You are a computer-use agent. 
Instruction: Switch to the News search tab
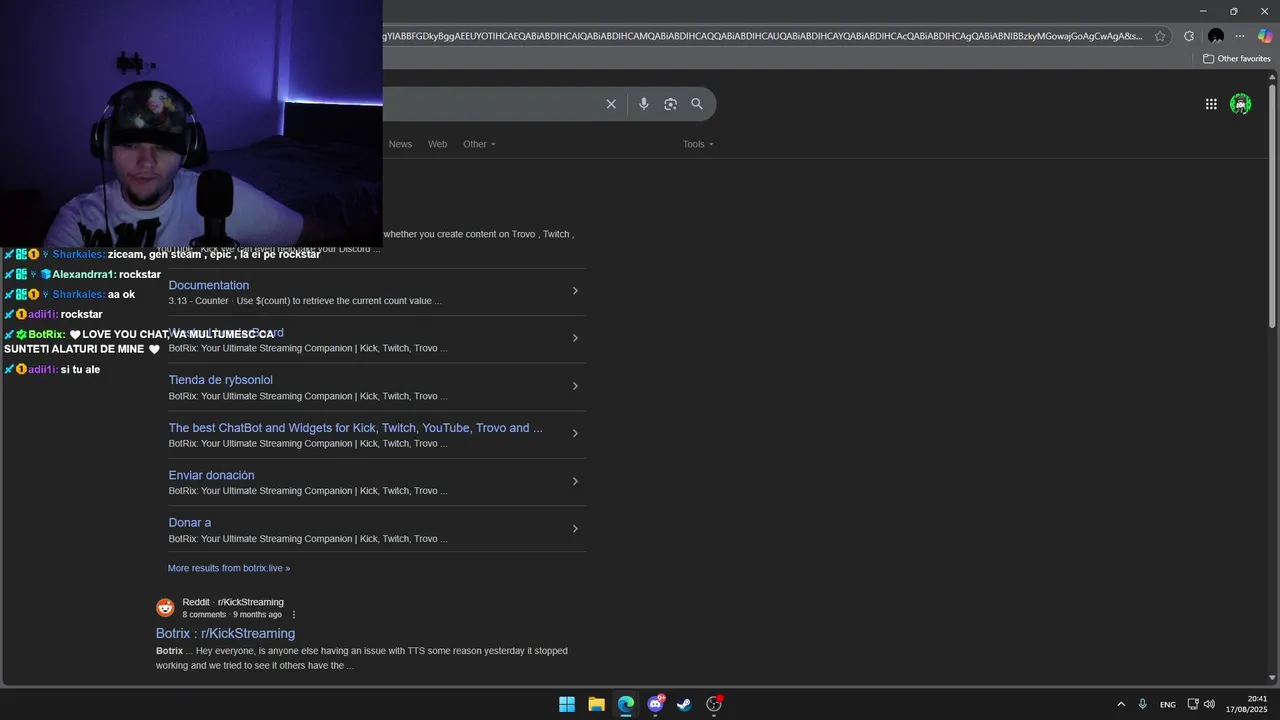tap(400, 144)
